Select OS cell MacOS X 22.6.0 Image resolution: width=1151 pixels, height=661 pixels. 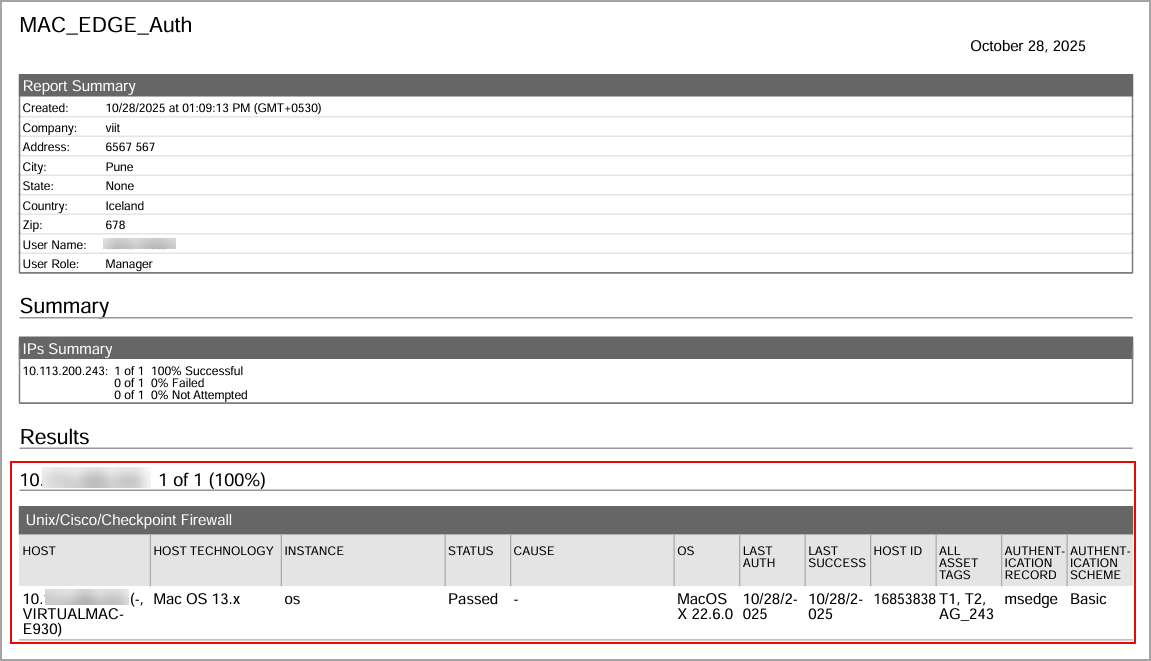pos(705,607)
